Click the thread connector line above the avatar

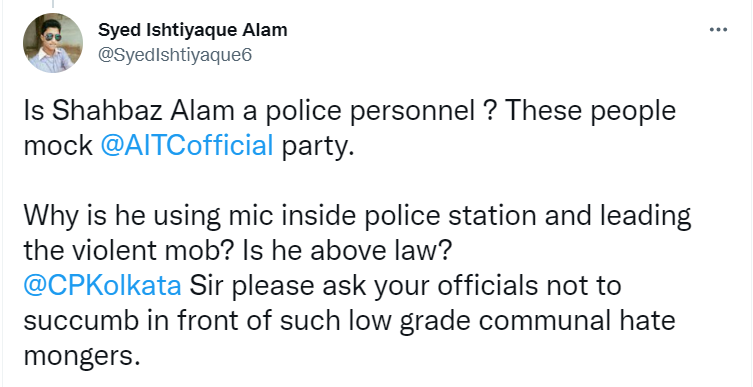click(x=52, y=4)
